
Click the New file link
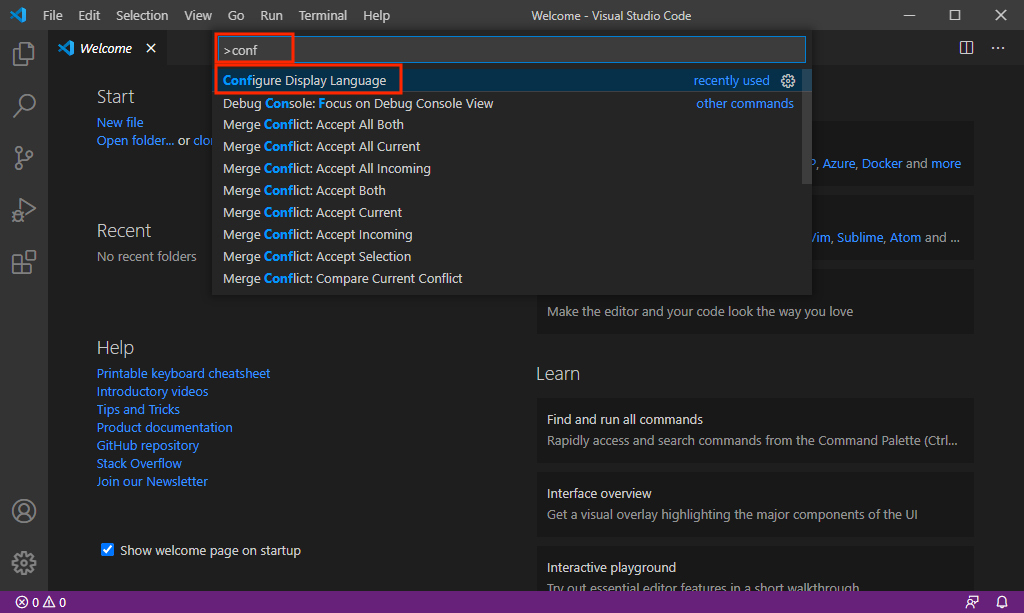pyautogui.click(x=120, y=122)
